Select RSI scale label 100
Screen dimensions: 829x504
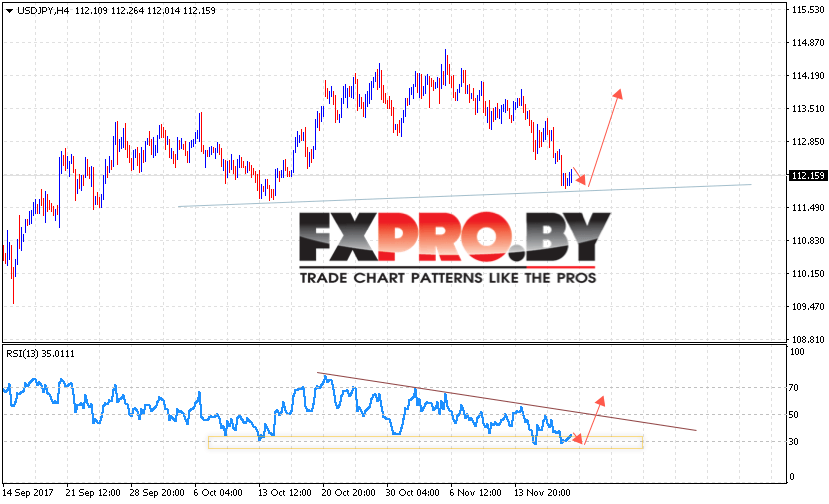[797, 352]
